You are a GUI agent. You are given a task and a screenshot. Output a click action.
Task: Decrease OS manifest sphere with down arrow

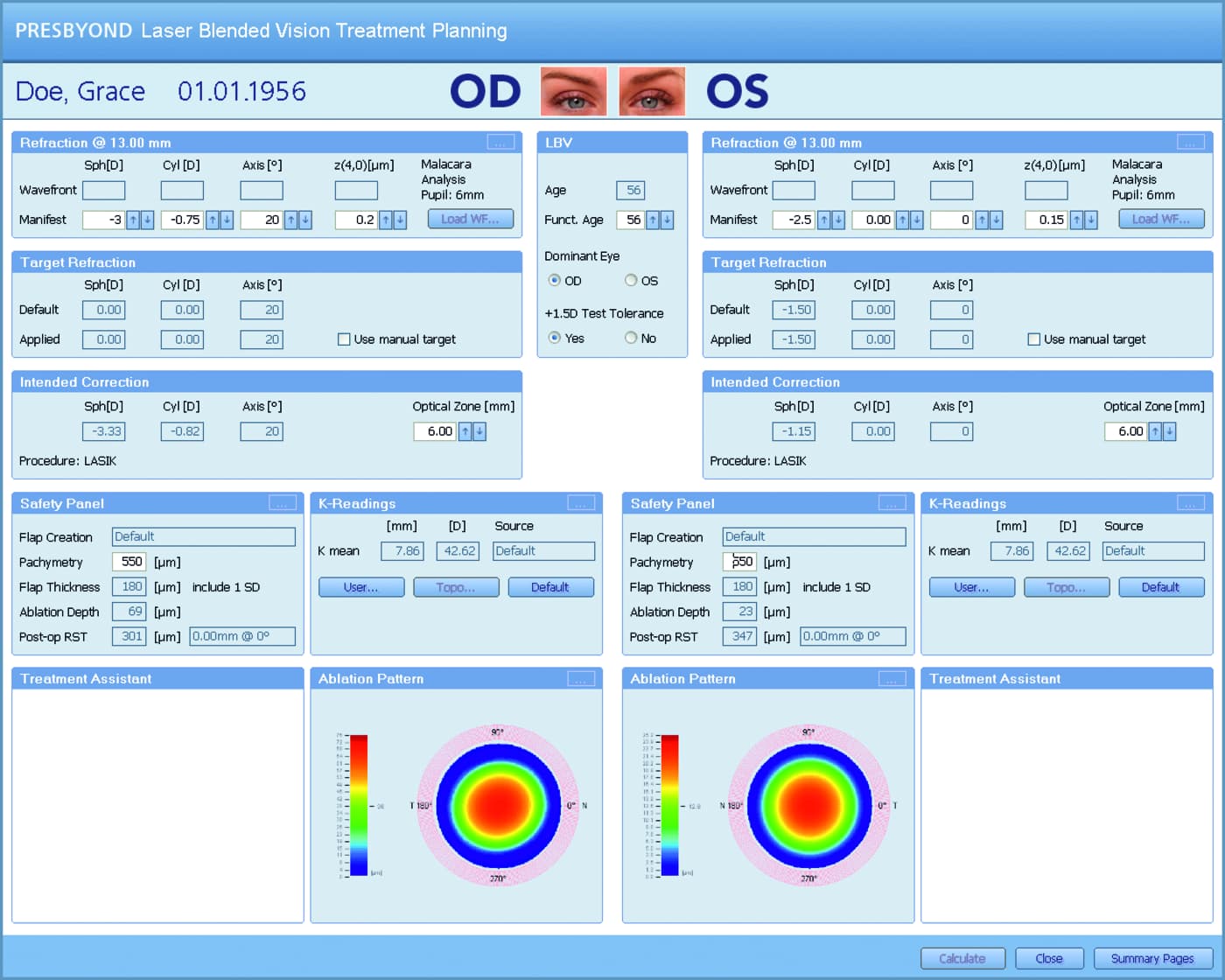837,220
